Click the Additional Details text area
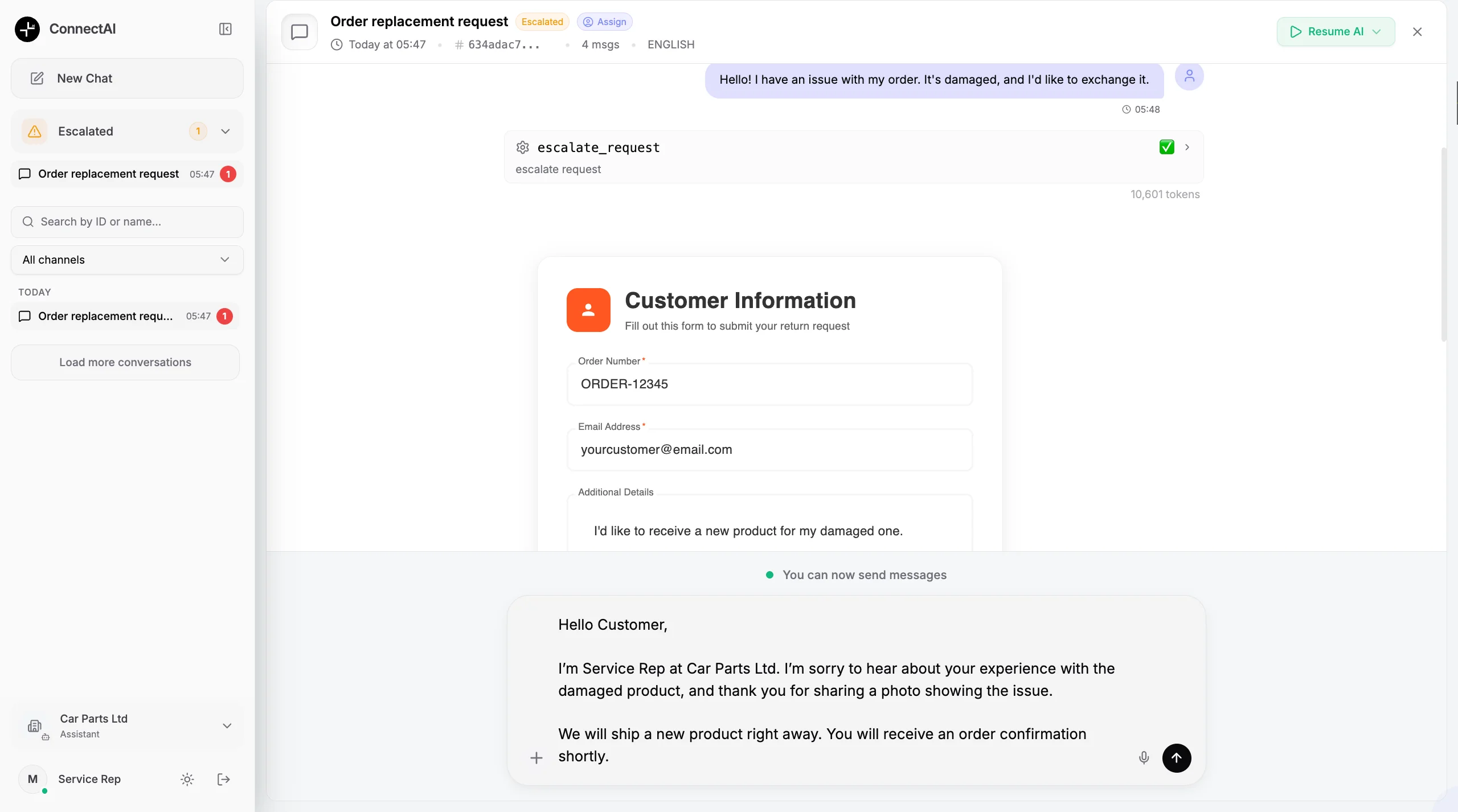Viewport: 1458px width, 812px height. coord(770,523)
